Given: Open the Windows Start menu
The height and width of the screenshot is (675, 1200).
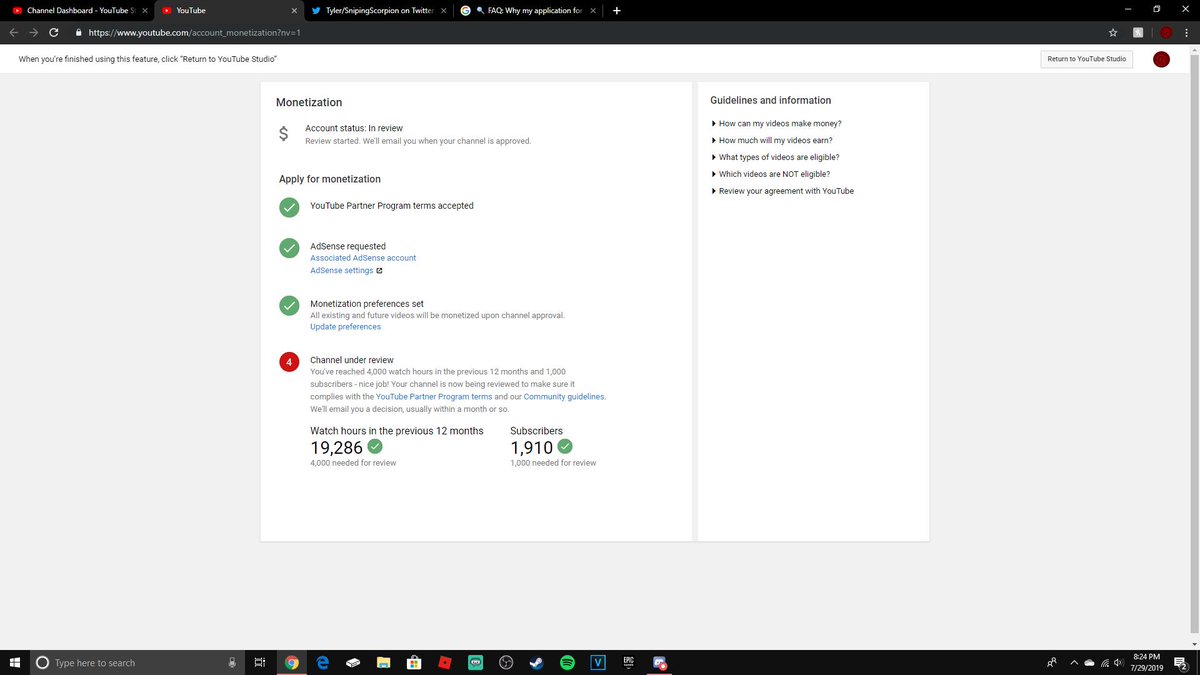Looking at the screenshot, I should (14, 662).
